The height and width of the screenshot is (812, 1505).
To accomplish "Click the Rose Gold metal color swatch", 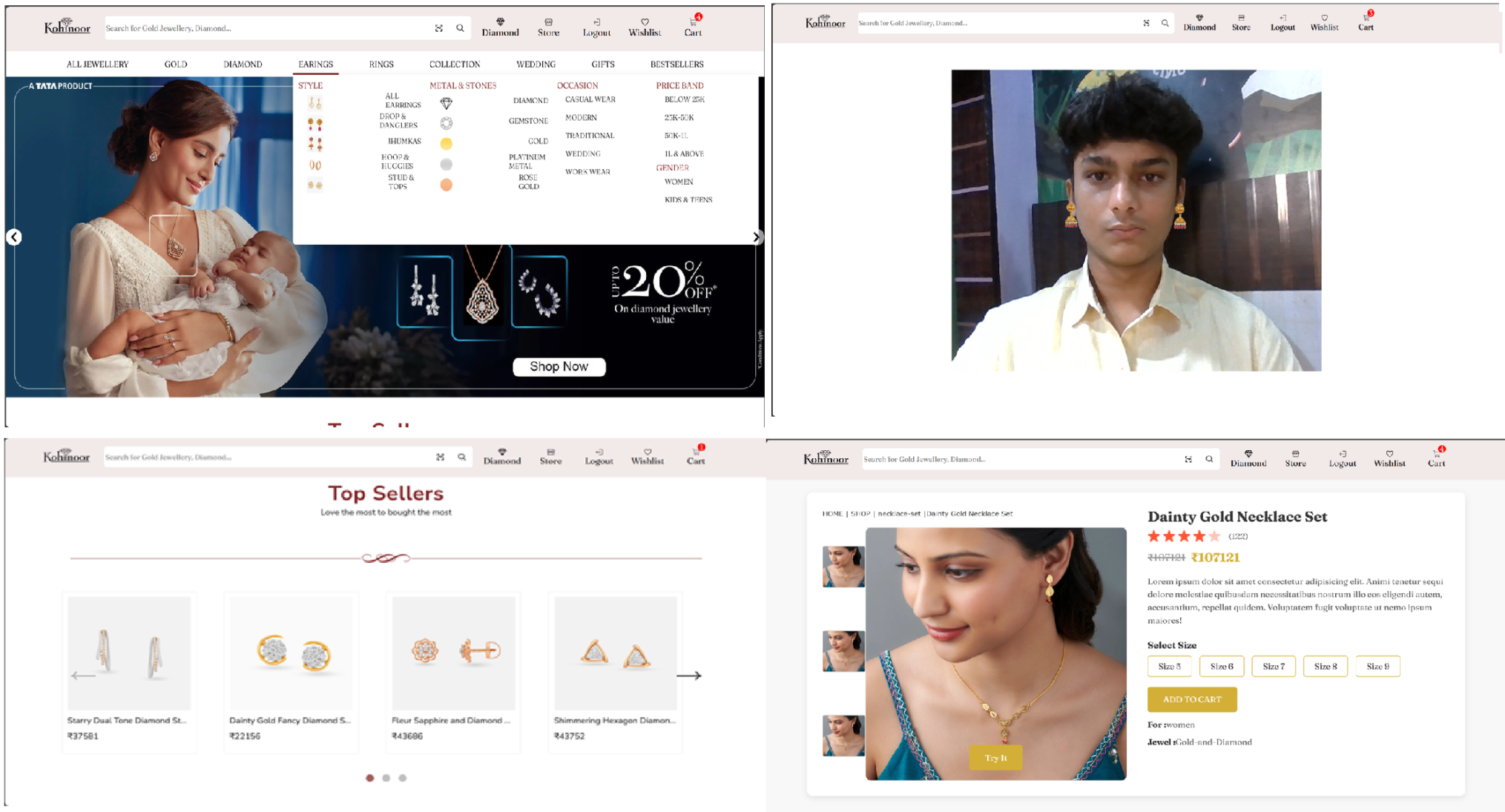I will tap(445, 186).
